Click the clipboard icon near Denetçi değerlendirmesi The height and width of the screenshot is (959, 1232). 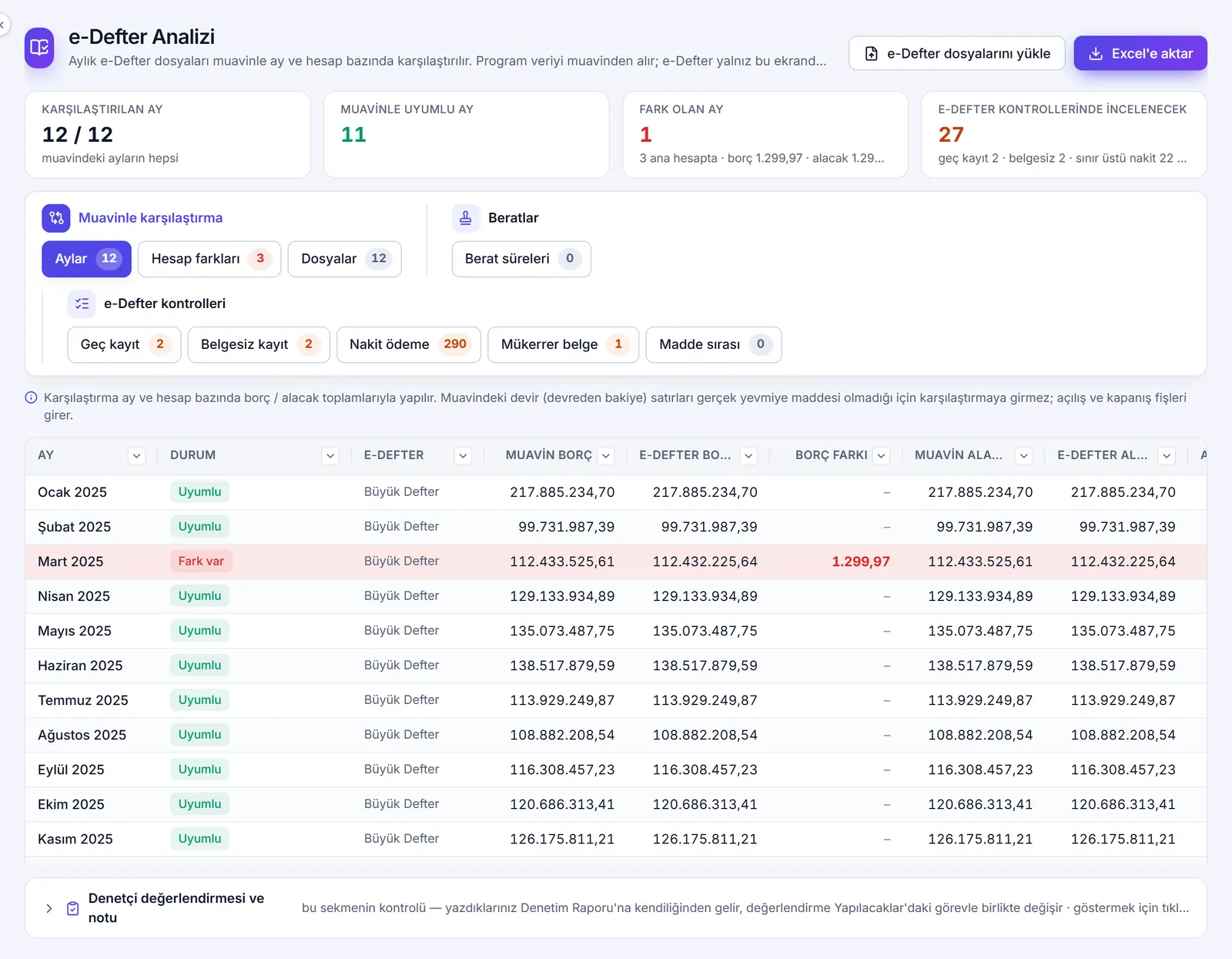click(73, 908)
